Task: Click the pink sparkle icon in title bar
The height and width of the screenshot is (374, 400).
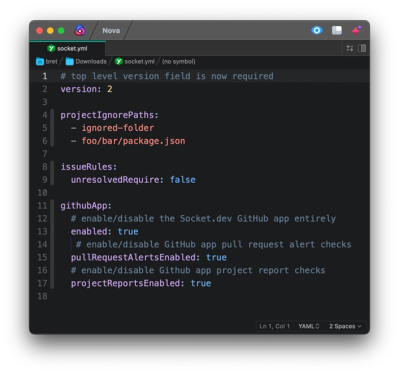Action: pyautogui.click(x=356, y=30)
